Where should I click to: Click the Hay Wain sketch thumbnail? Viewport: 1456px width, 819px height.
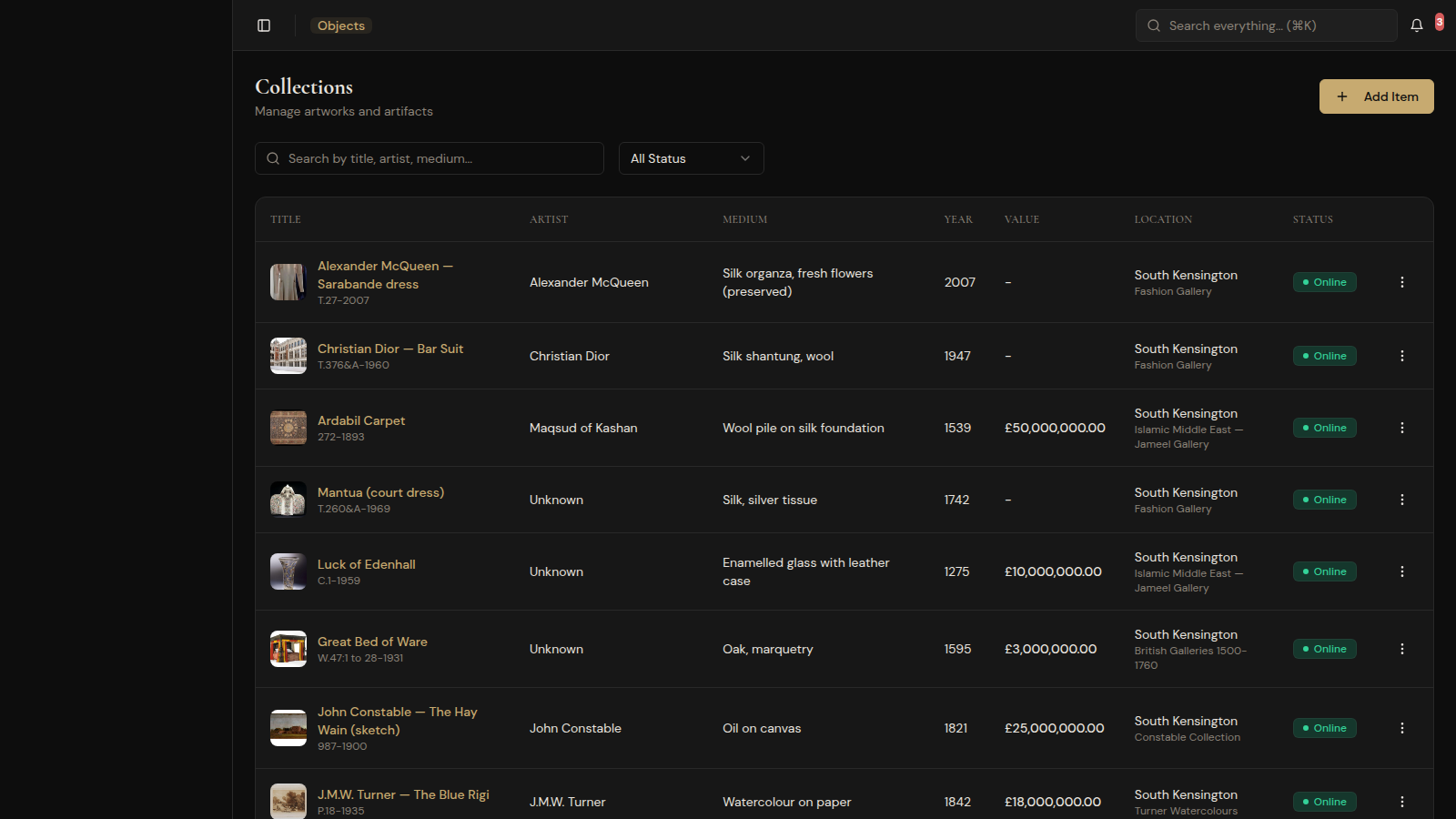point(288,728)
